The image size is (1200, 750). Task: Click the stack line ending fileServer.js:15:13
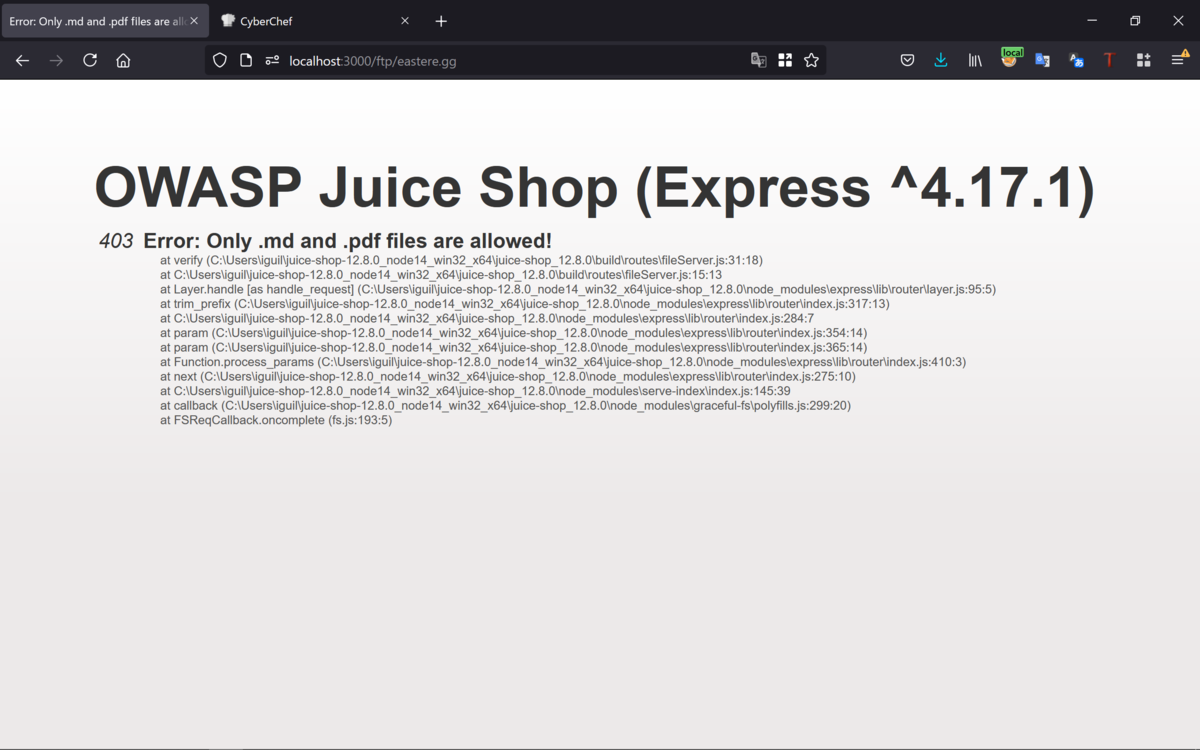[441, 275]
